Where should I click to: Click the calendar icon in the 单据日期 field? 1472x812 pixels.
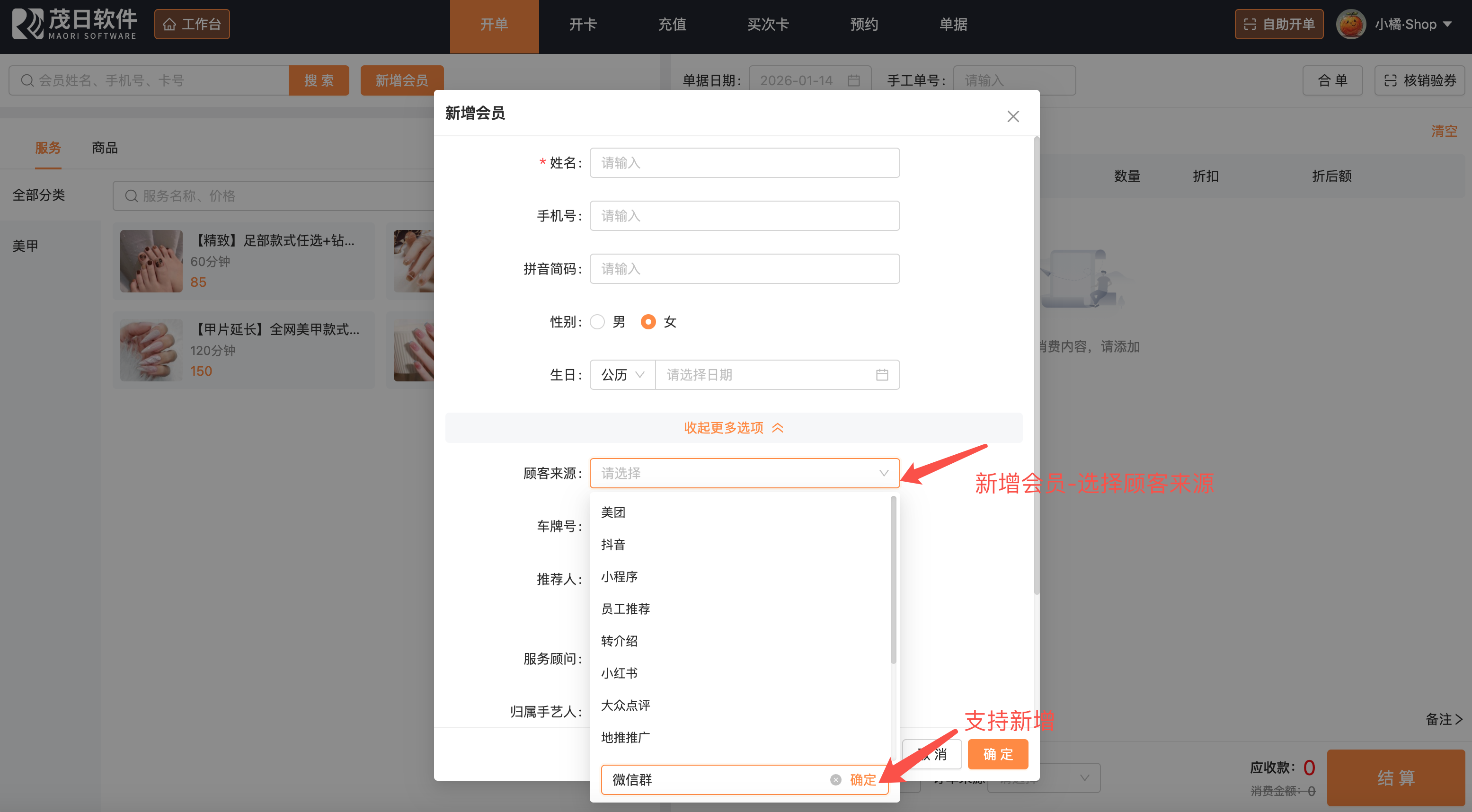853,80
